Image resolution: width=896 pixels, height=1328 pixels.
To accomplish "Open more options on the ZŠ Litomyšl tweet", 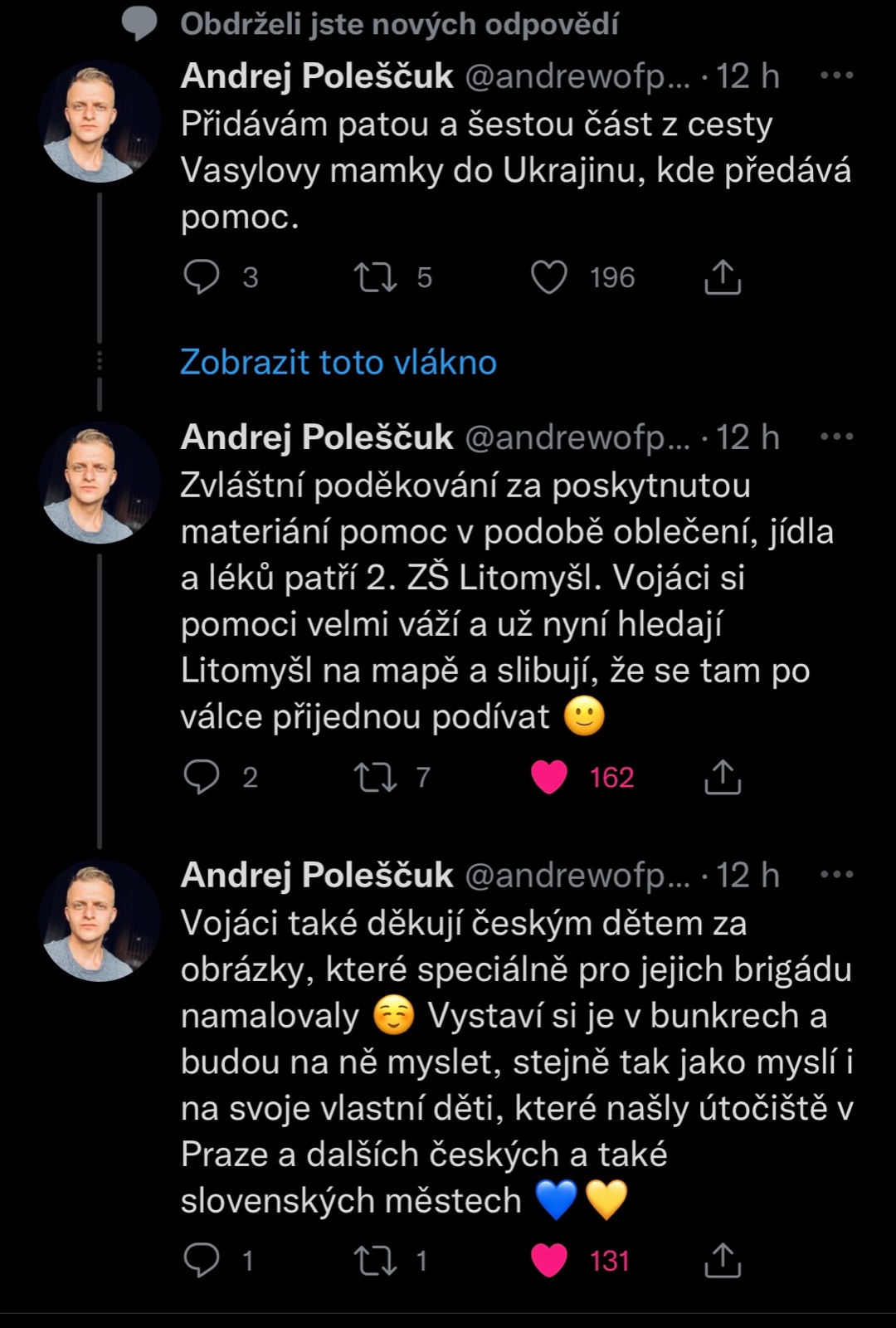I will click(836, 437).
